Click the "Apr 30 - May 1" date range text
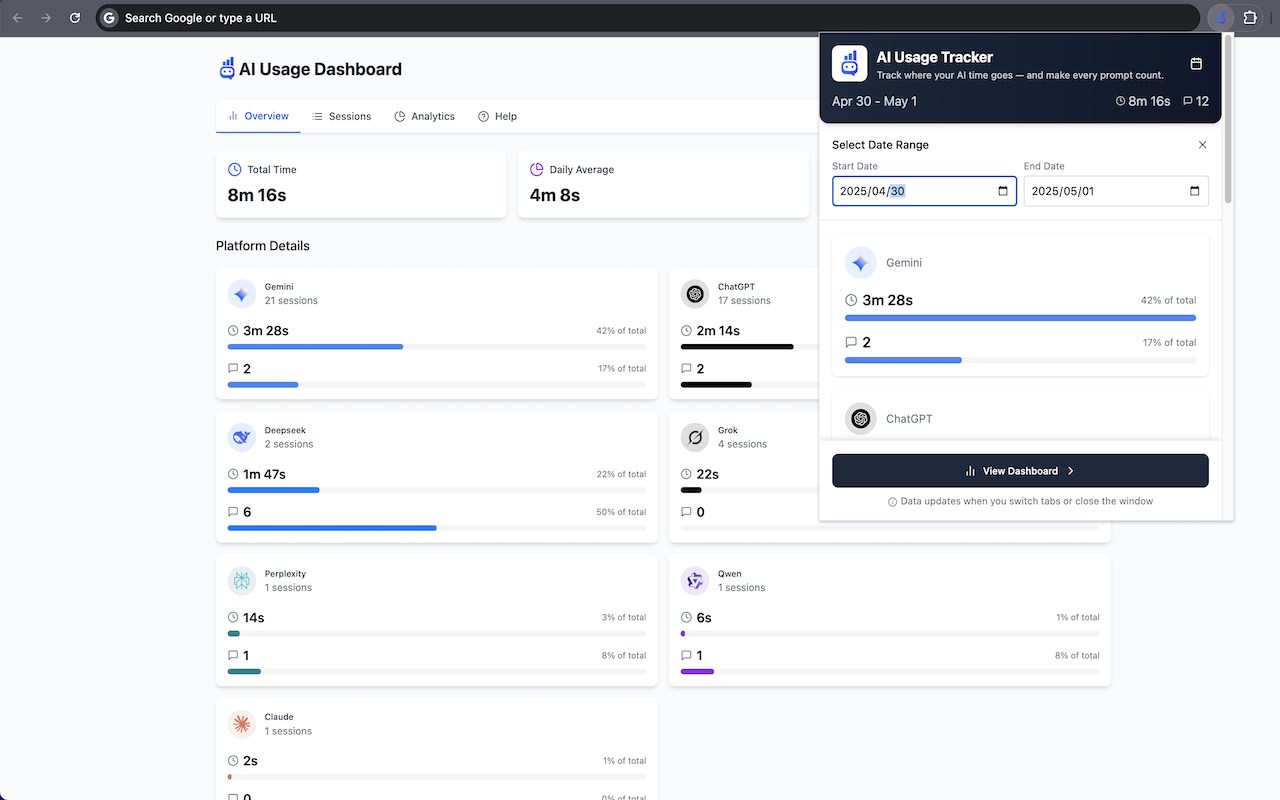1280x800 pixels. point(874,101)
